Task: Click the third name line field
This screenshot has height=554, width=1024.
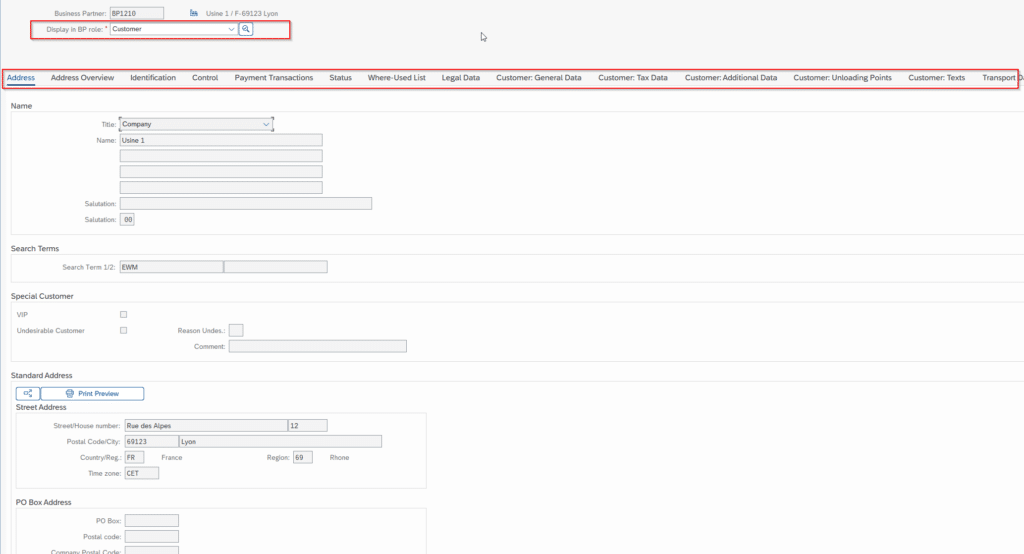Action: pos(221,172)
